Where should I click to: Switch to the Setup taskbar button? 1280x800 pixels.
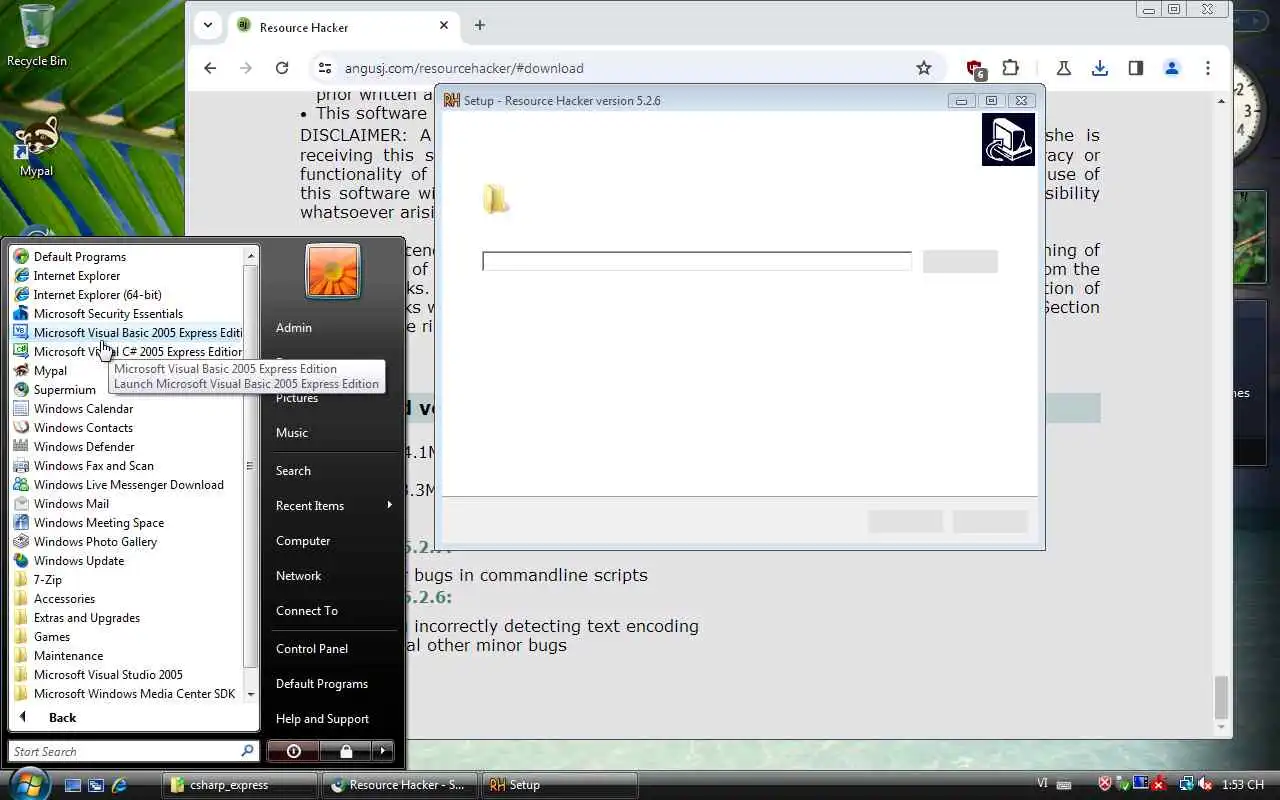tap(559, 785)
